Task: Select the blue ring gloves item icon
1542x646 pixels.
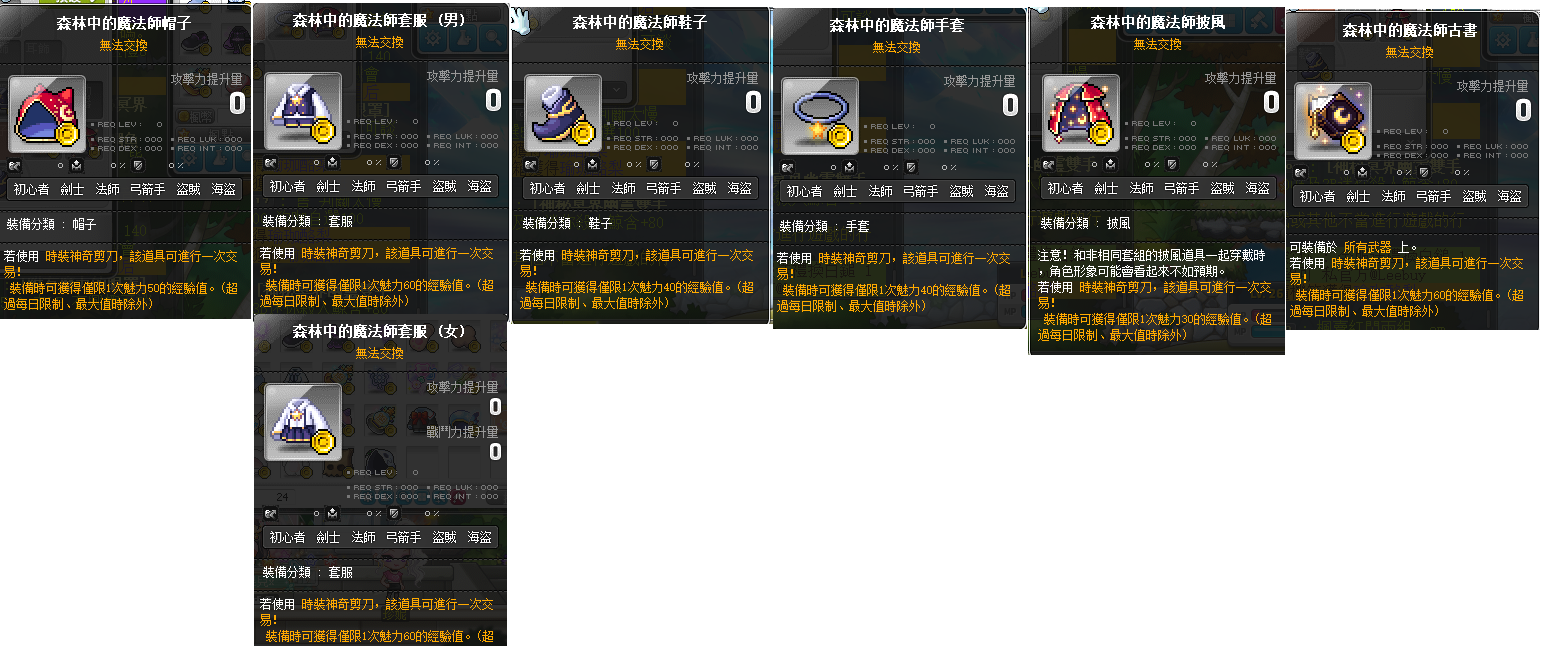Action: (819, 116)
